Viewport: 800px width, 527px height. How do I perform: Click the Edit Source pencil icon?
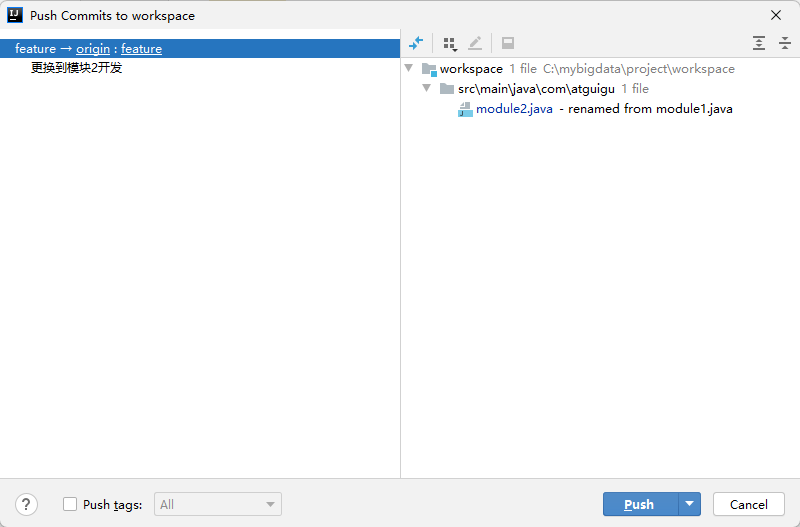[475, 43]
